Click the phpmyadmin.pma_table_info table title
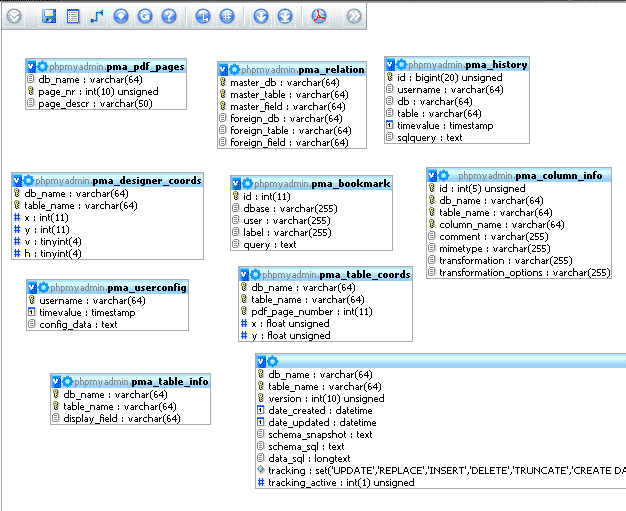Viewport: 626px width, 511px height. [142, 382]
